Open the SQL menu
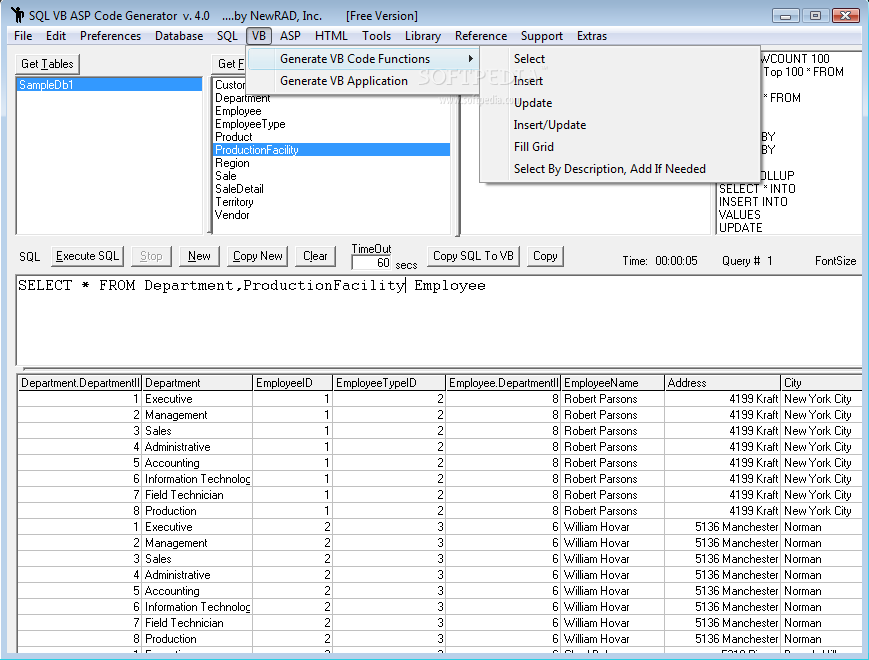 pos(227,36)
